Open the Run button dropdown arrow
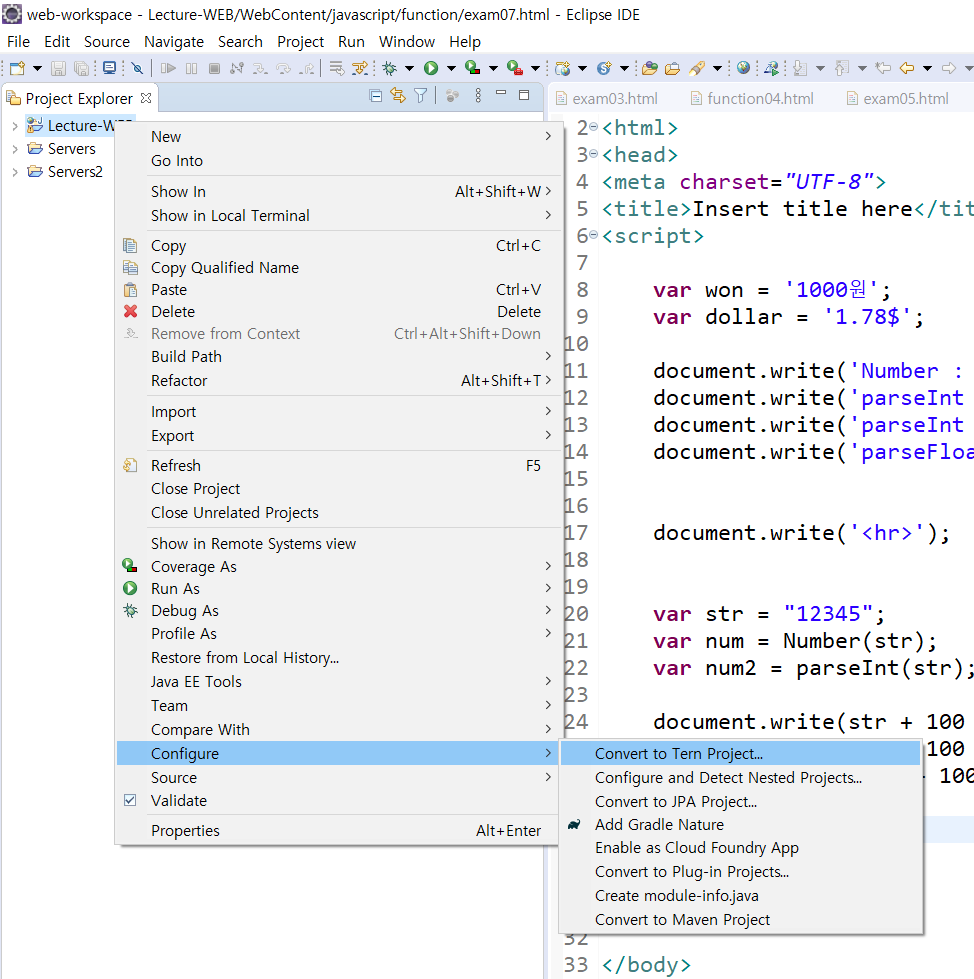Screen dimensions: 974x979 451,67
